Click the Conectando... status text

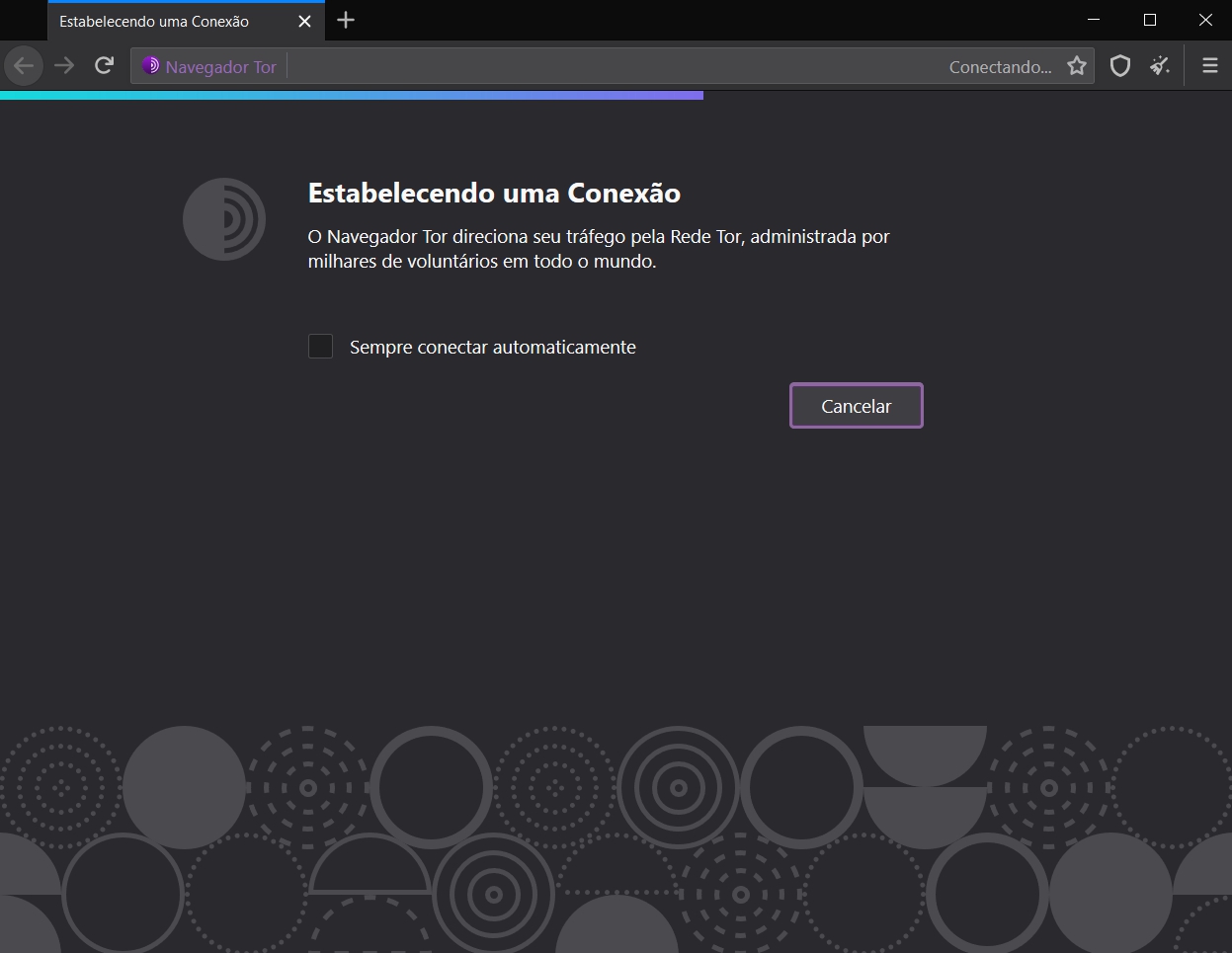(1000, 67)
